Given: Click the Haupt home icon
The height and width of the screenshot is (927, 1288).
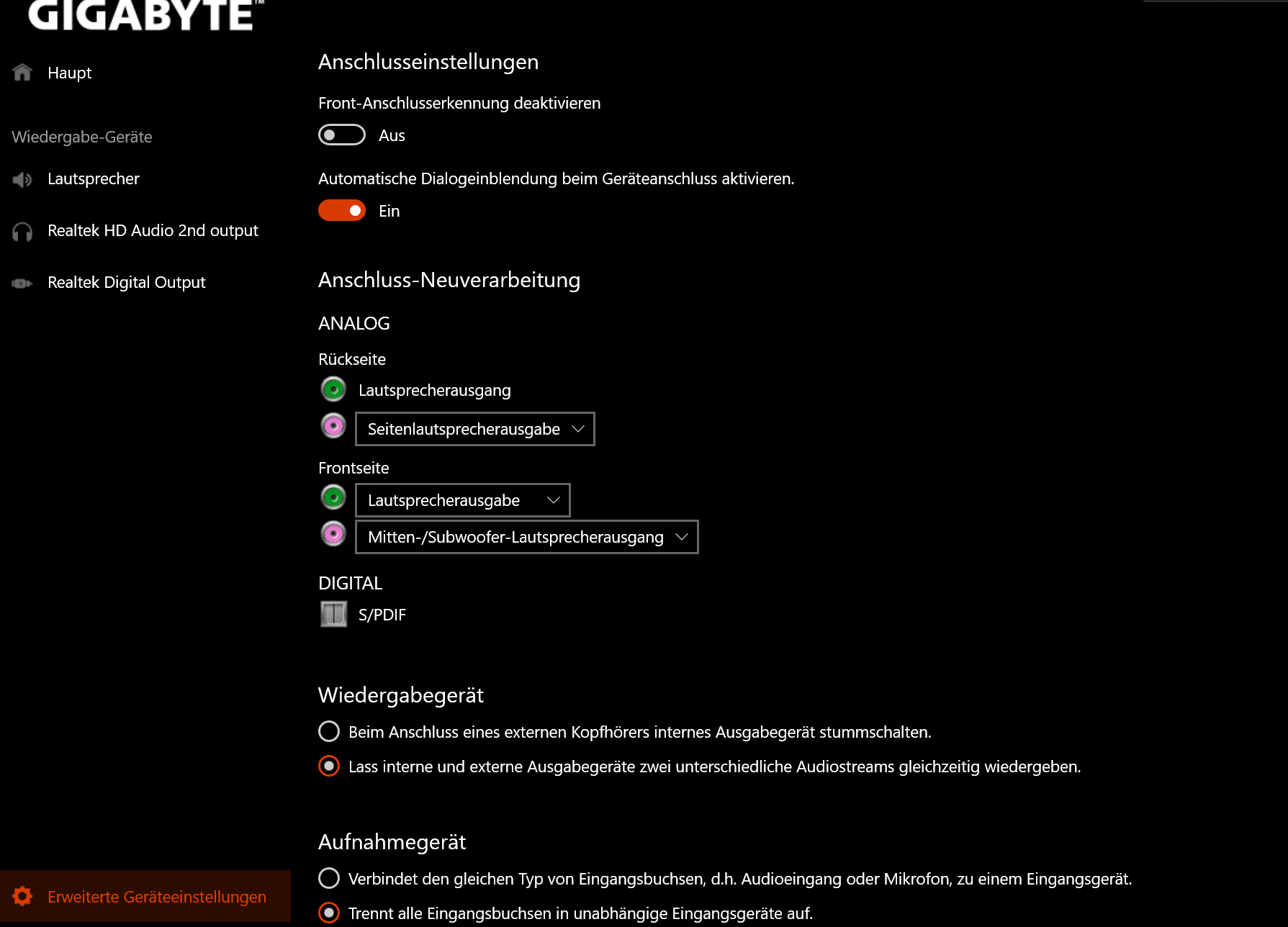Looking at the screenshot, I should [22, 72].
